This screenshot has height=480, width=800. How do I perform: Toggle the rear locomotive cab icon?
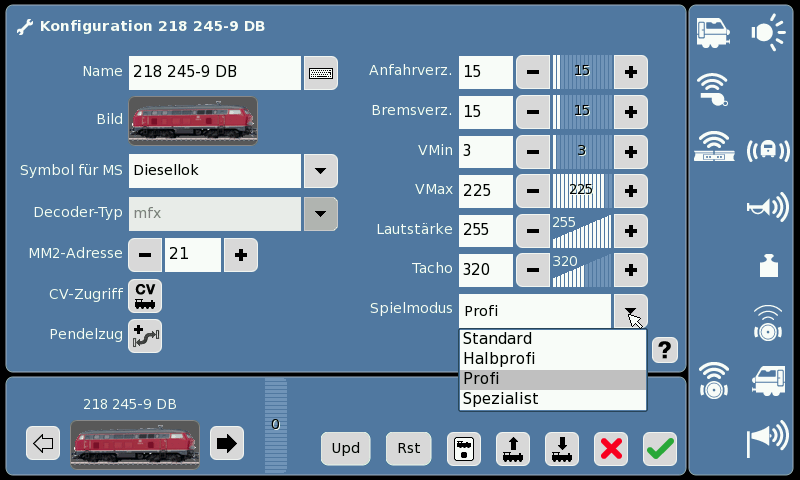(768, 381)
